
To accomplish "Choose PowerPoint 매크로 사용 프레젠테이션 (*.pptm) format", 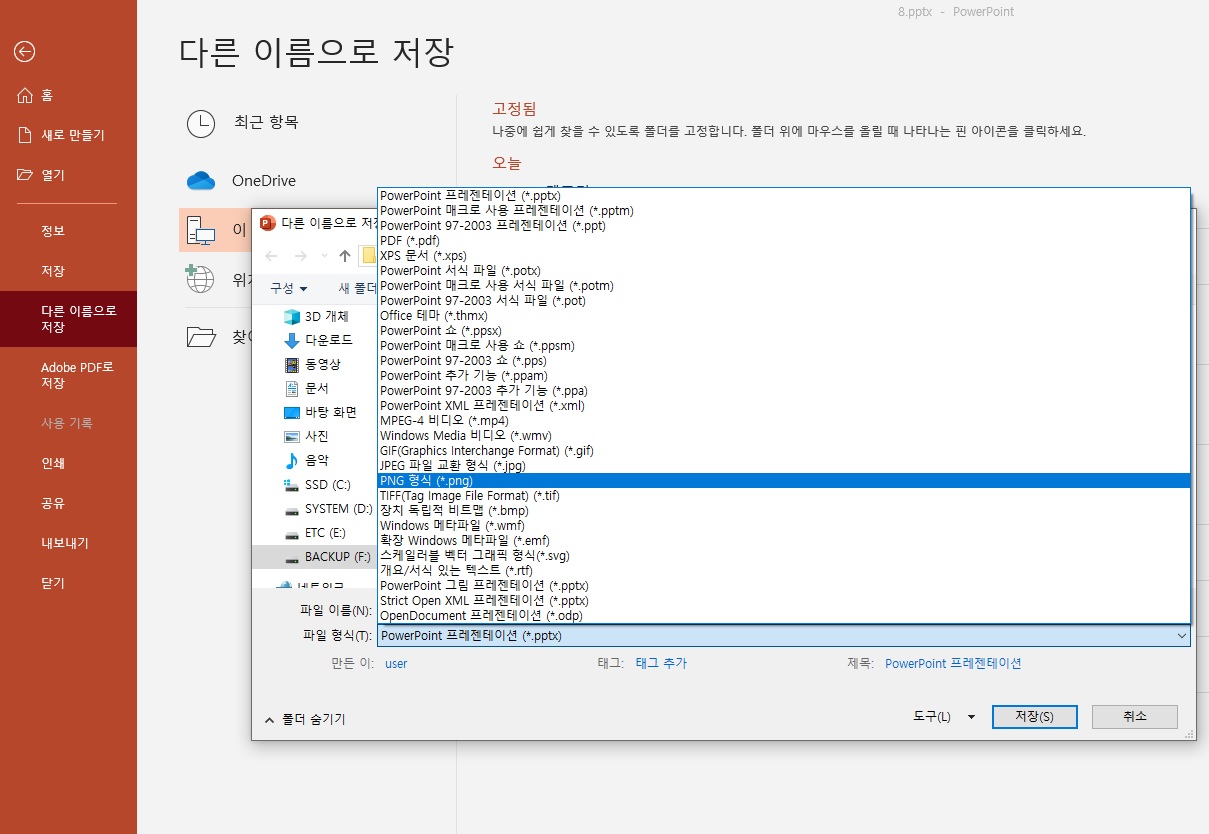I will 783,211.
